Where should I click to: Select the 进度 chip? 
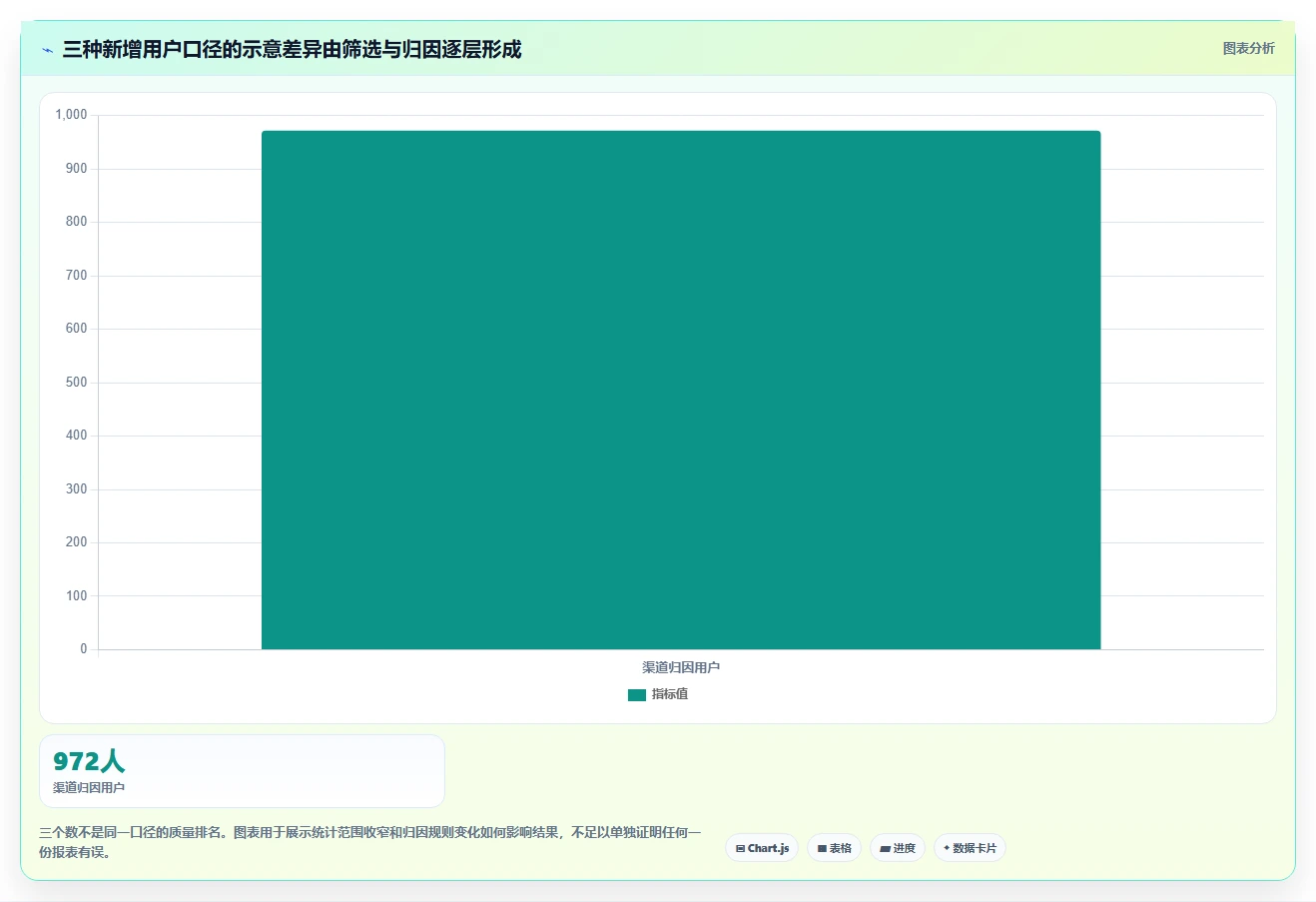pos(898,848)
